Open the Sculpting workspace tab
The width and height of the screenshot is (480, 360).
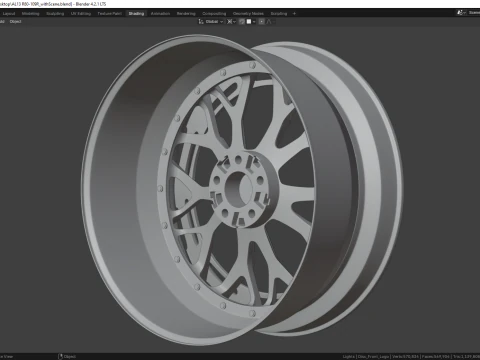tap(55, 14)
